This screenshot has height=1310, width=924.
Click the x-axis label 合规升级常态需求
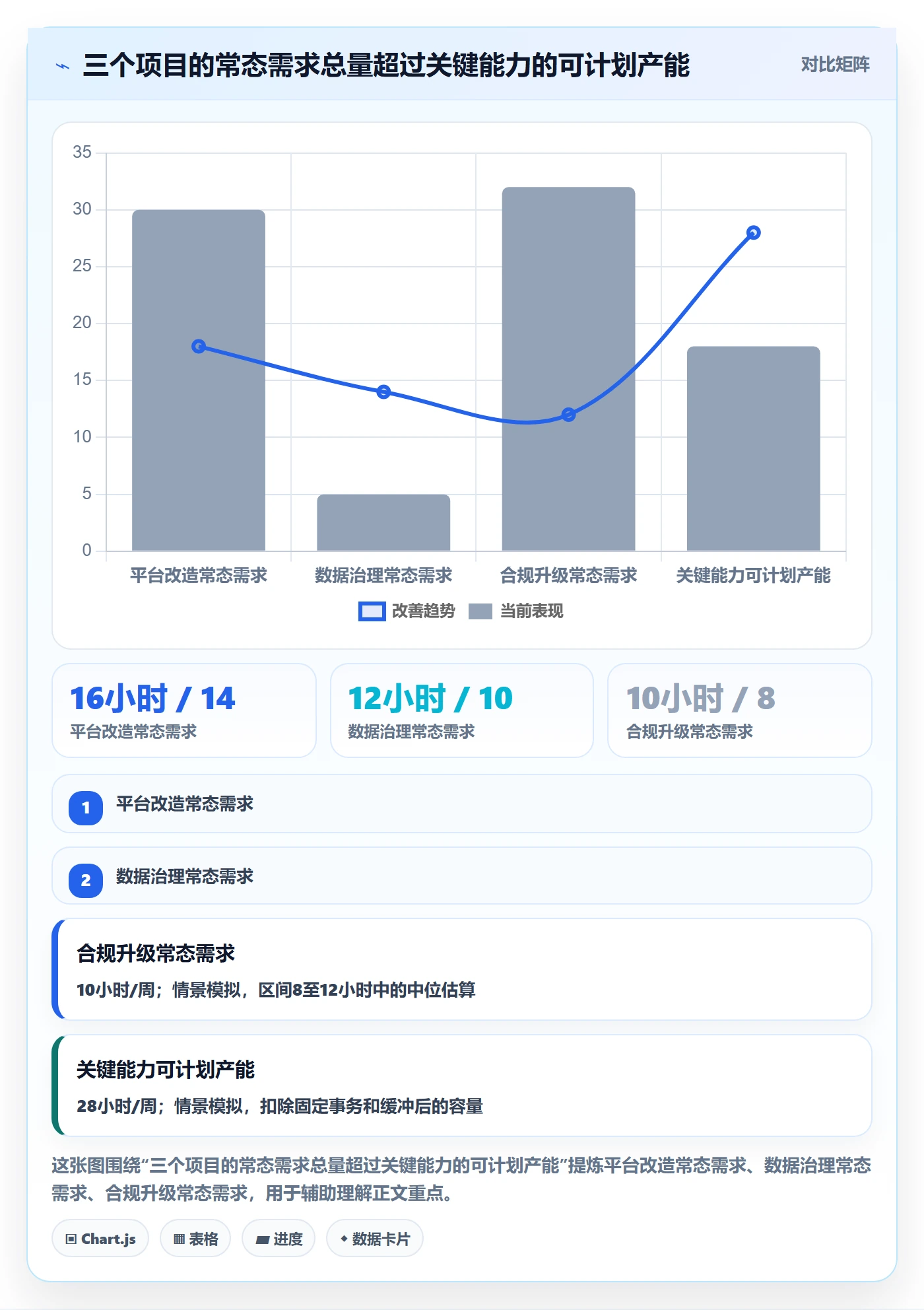click(x=568, y=575)
